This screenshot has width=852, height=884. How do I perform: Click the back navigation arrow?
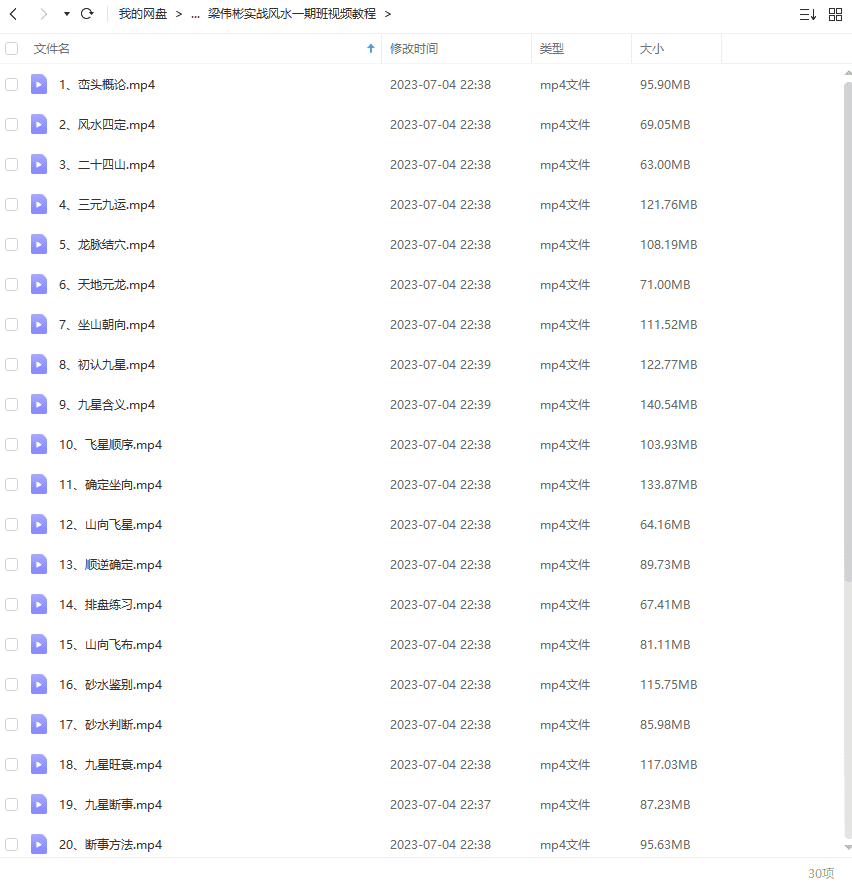coord(14,14)
